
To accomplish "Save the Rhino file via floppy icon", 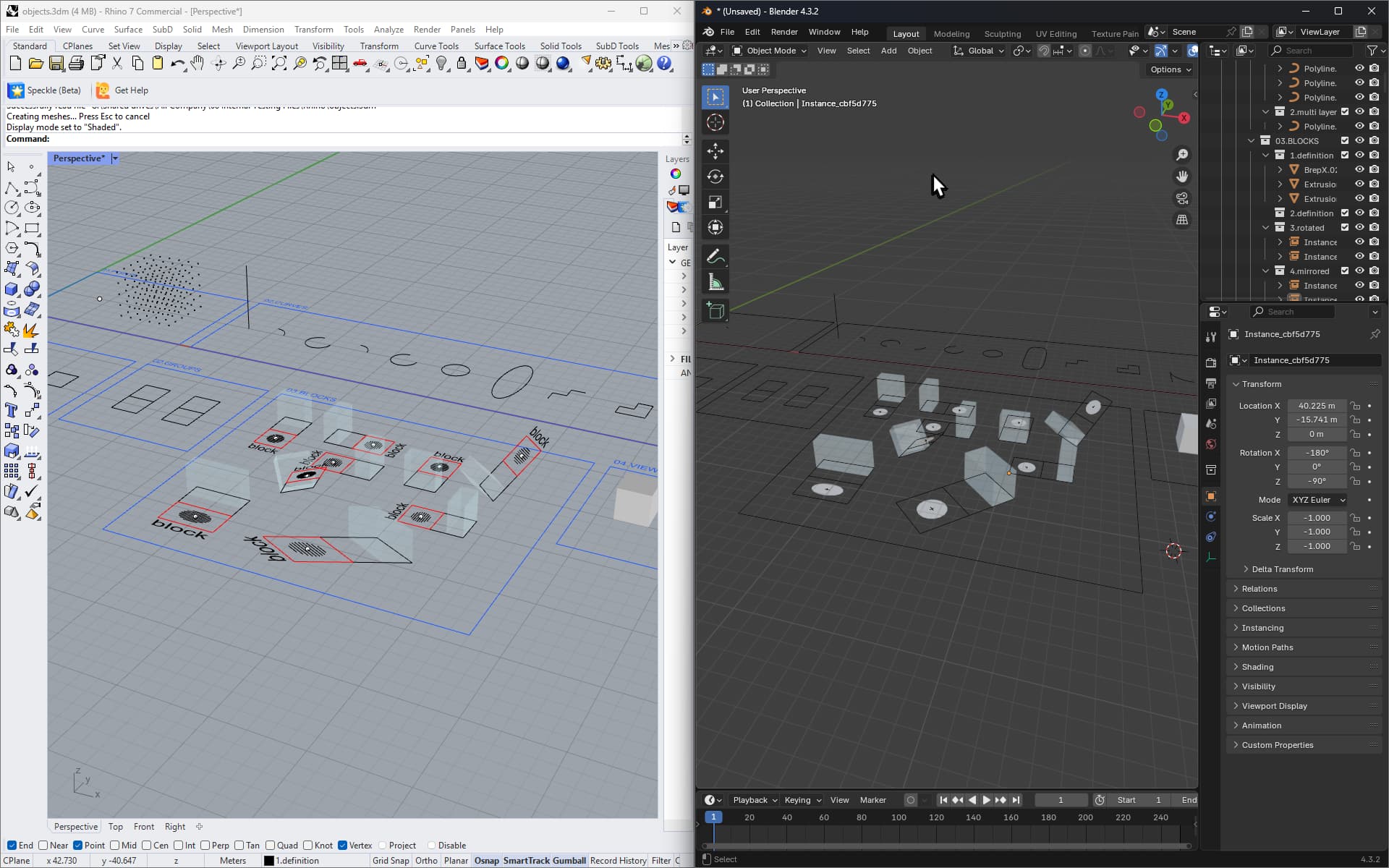I will pos(56,64).
